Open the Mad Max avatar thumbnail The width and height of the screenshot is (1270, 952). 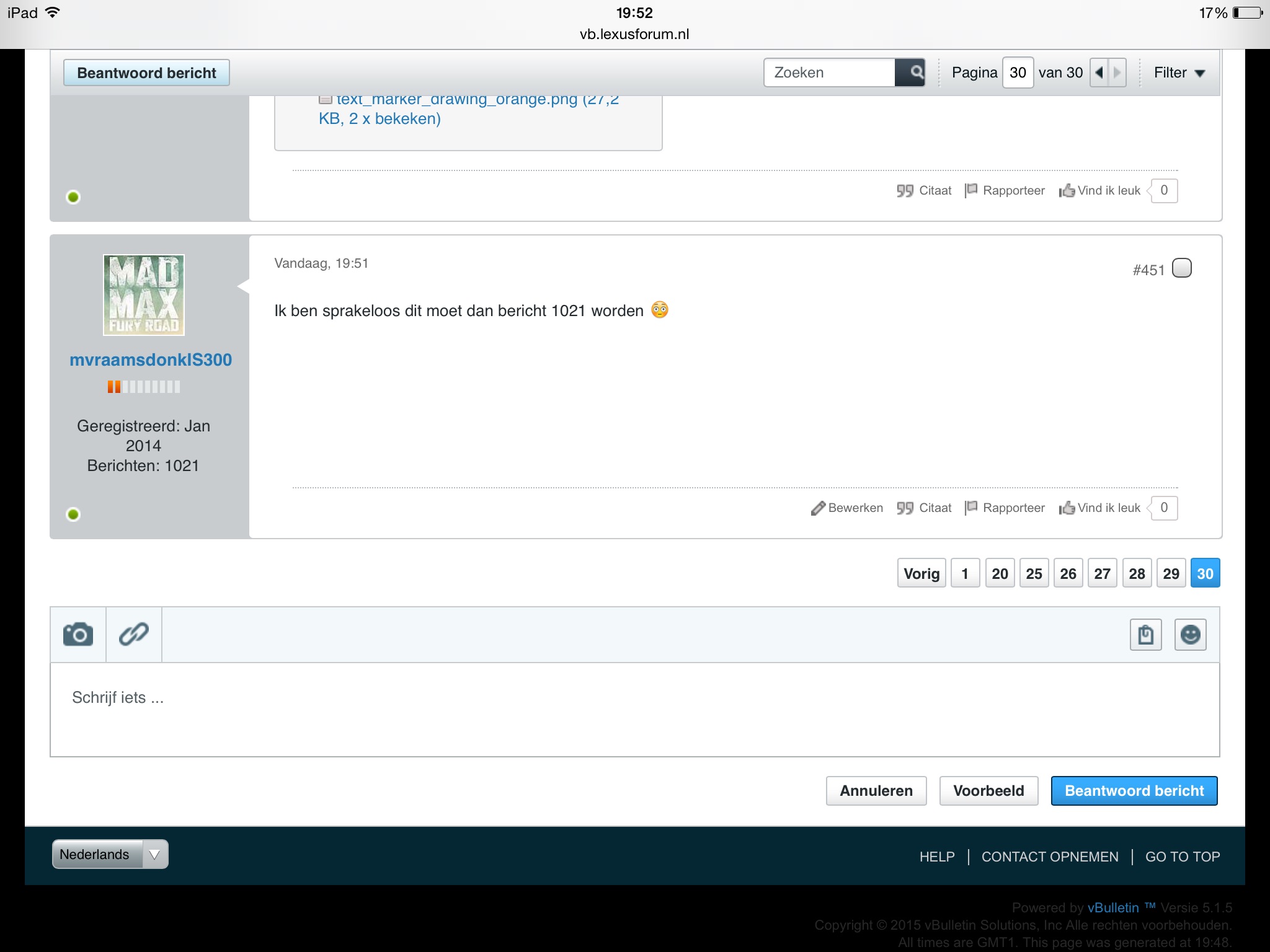[x=144, y=295]
